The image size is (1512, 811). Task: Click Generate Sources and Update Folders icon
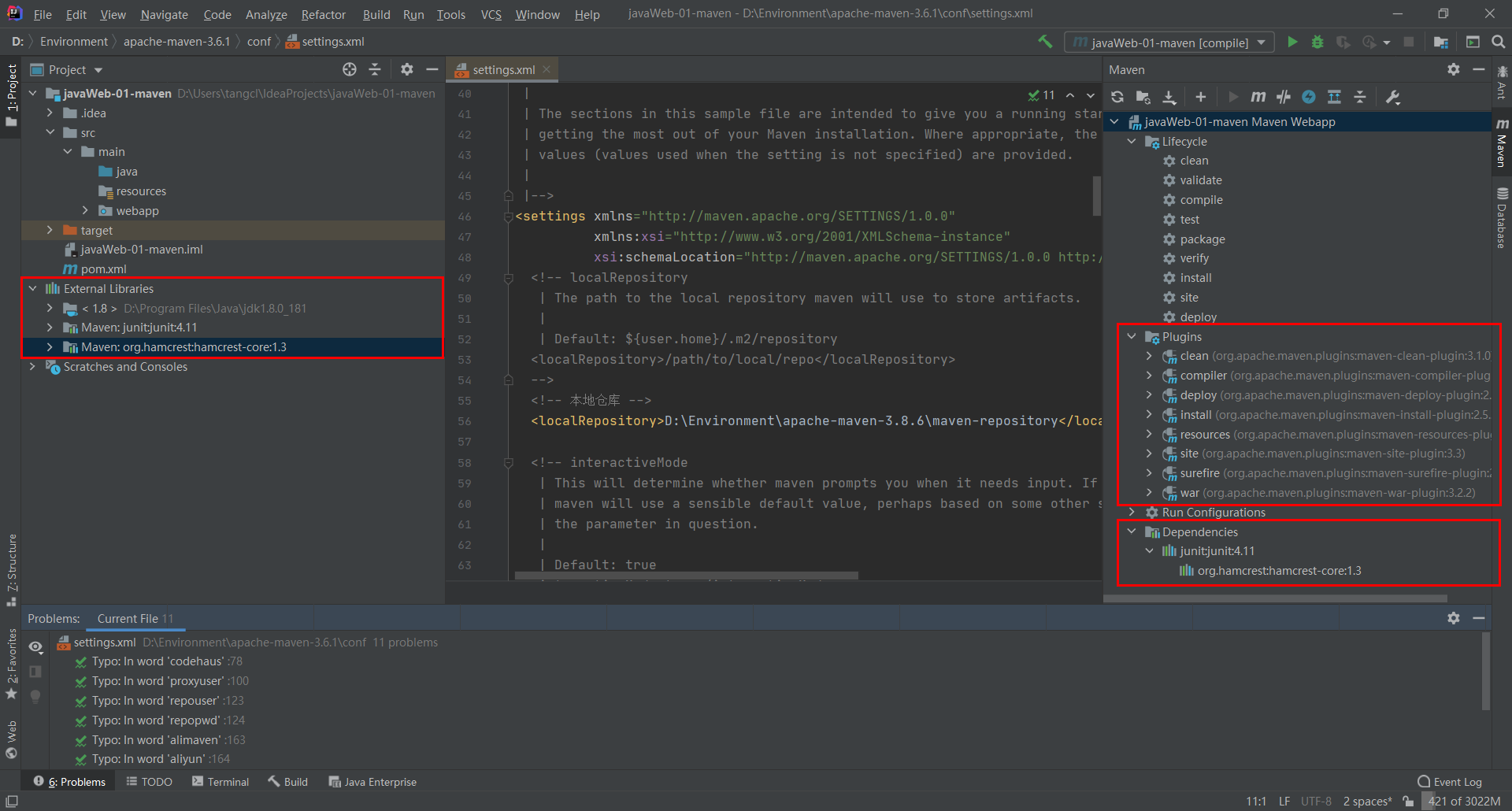point(1143,97)
